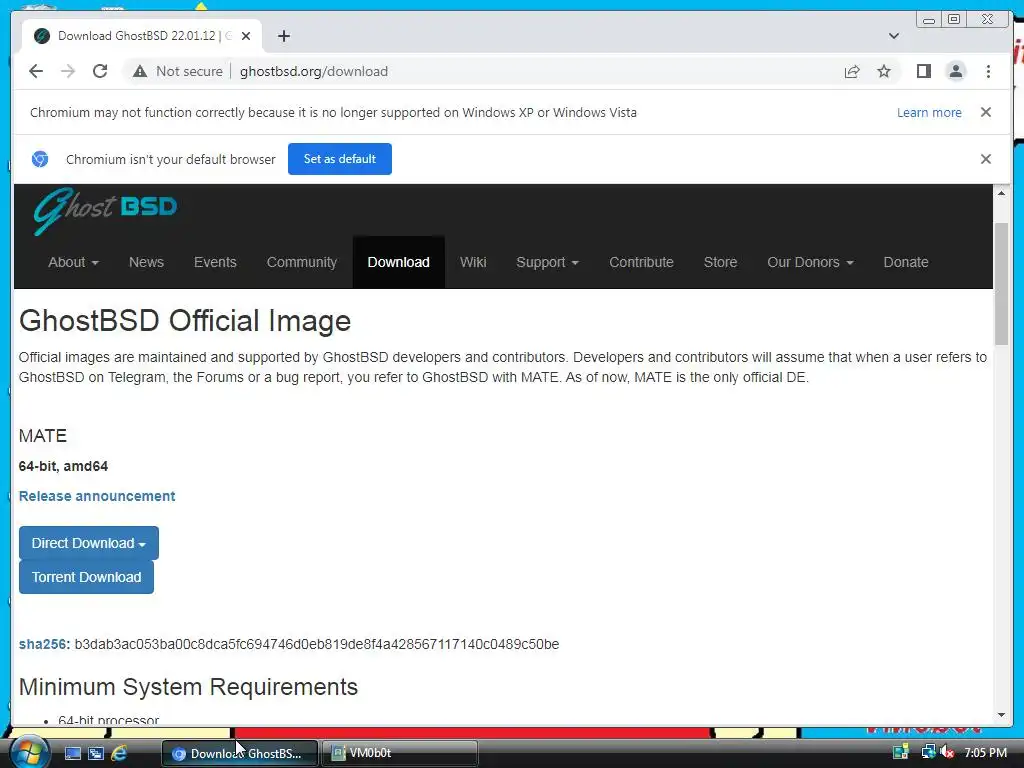Dismiss the Windows XP support warning
Screen dimensions: 1024x768
coord(985,112)
